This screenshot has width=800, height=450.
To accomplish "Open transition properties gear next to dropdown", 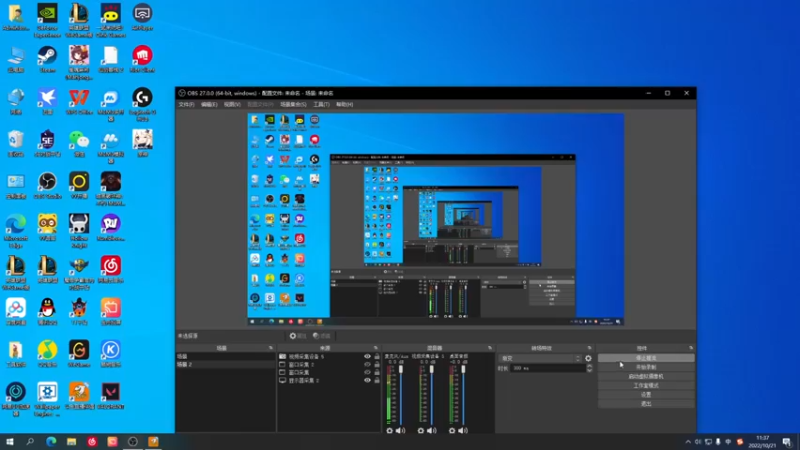I will tap(588, 359).
